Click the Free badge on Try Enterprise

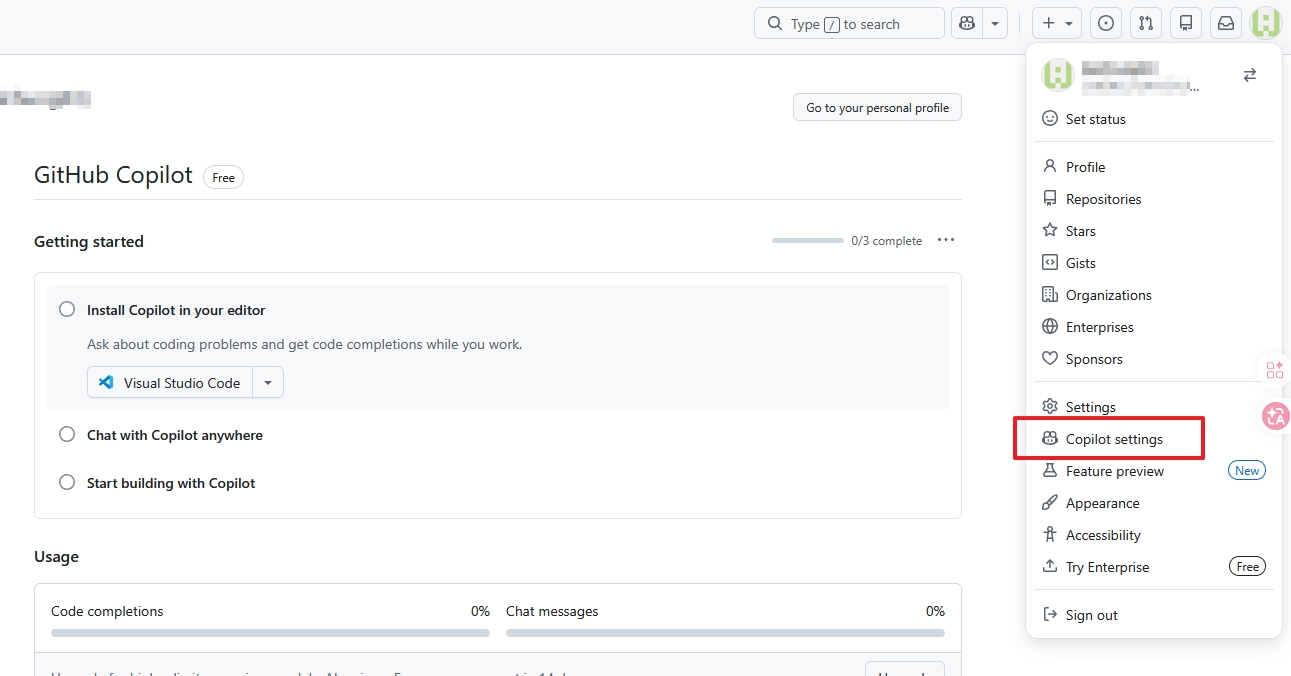click(x=1247, y=567)
